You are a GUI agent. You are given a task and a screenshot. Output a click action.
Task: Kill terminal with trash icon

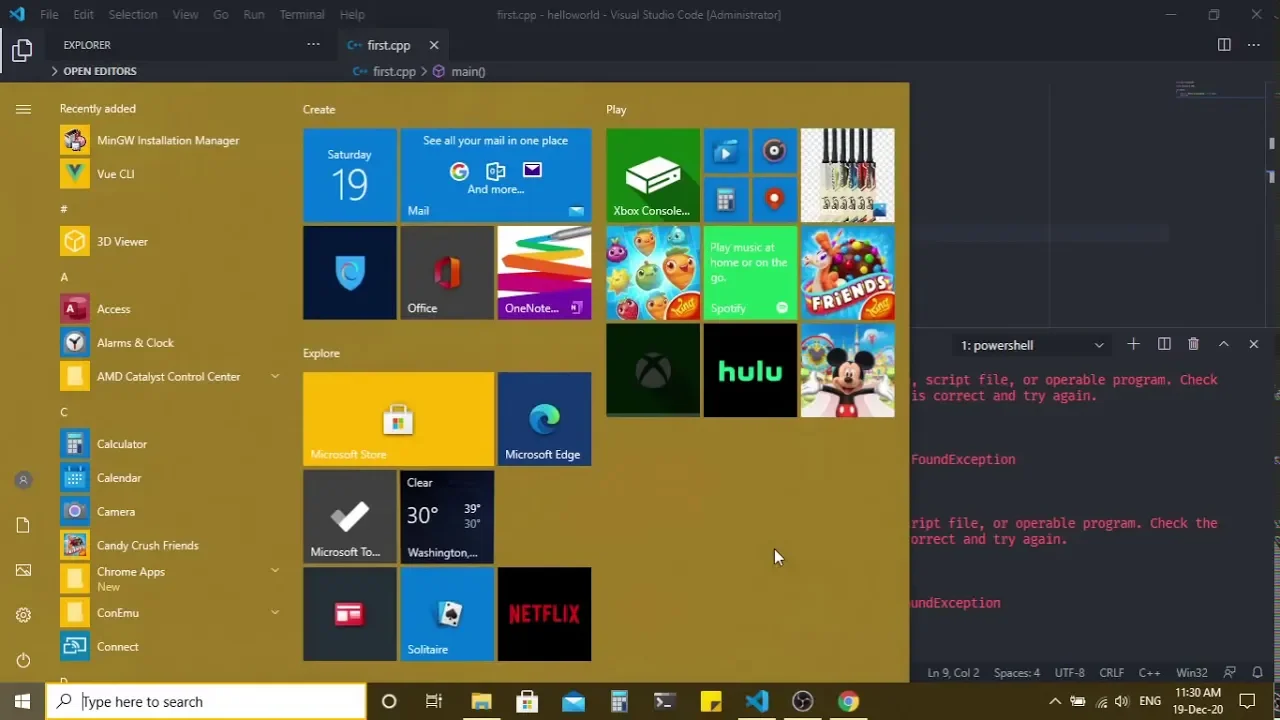1193,344
